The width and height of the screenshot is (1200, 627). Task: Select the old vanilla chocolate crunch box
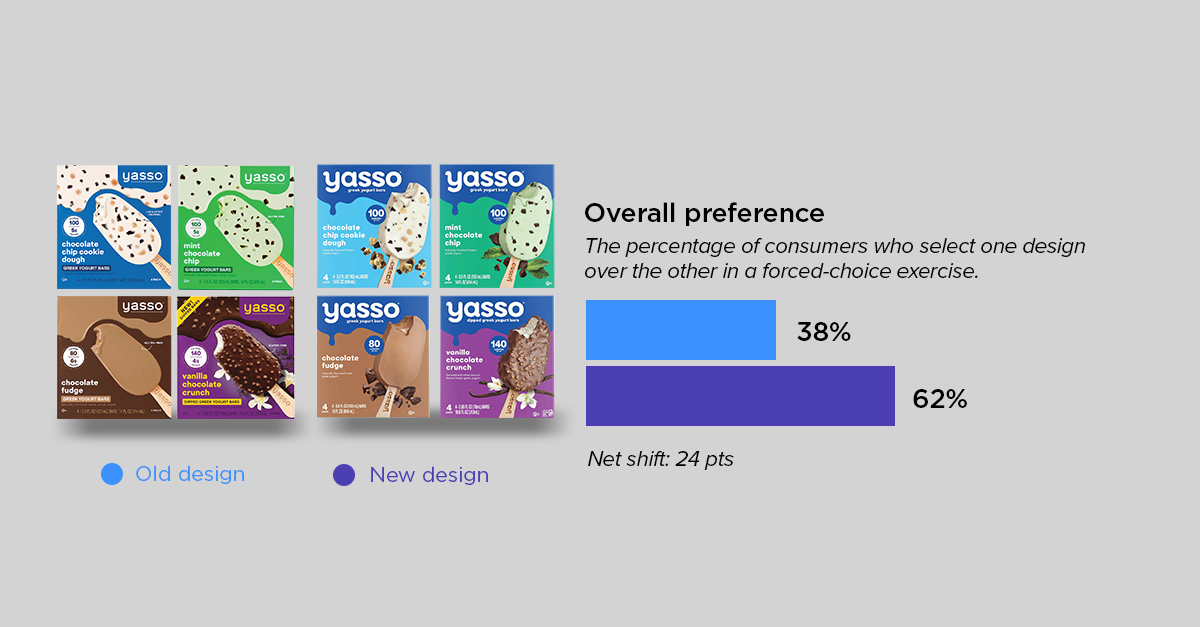click(x=236, y=356)
